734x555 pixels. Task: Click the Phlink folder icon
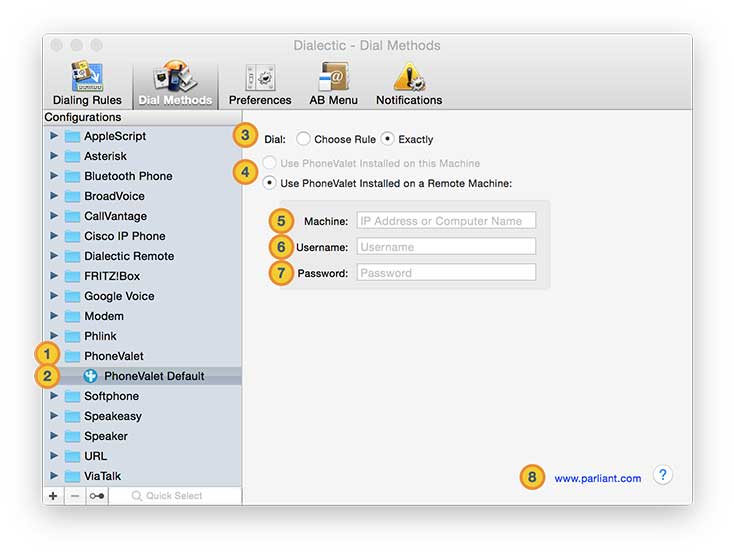[72, 336]
